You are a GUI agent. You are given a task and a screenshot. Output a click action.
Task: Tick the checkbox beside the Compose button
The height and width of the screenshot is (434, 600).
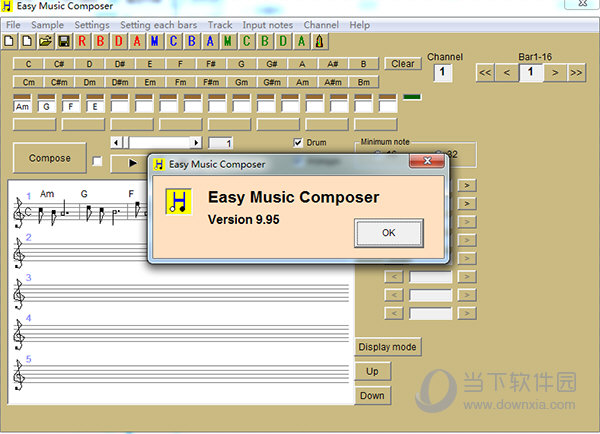tap(98, 161)
